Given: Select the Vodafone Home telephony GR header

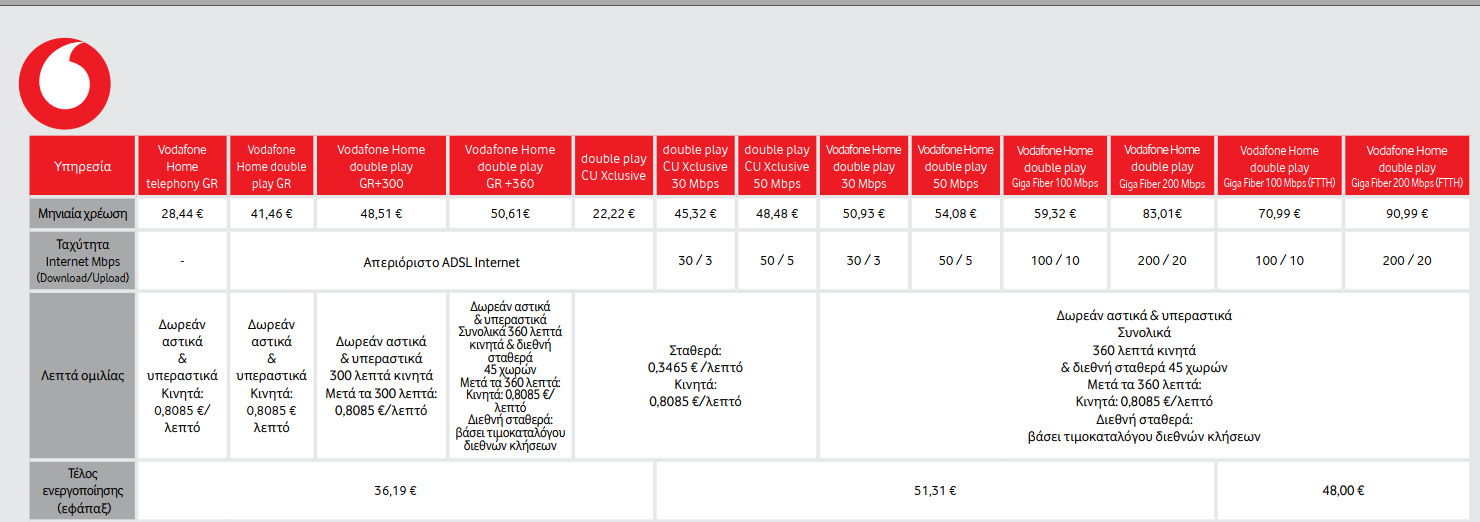Looking at the screenshot, I should click(182, 166).
